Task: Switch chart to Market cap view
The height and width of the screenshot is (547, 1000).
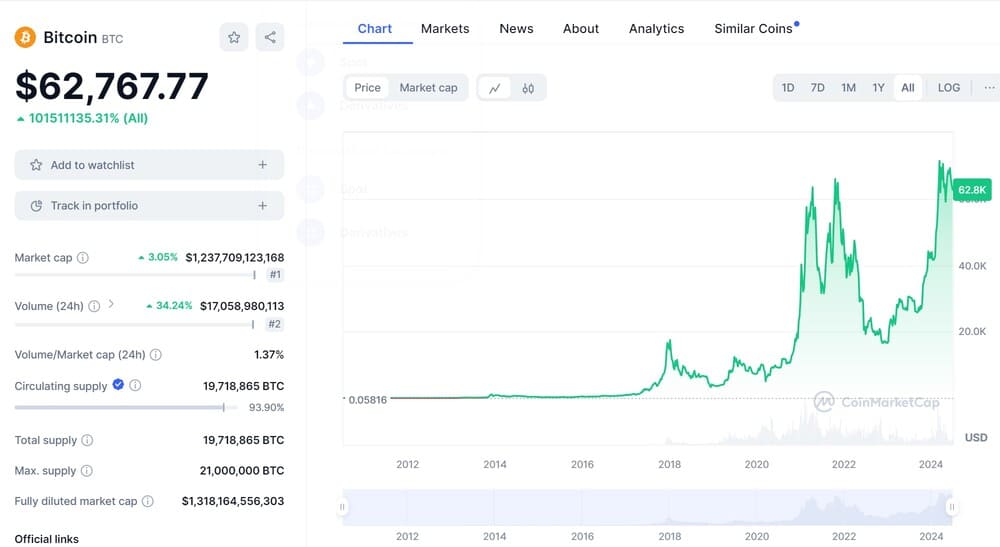Action: point(428,88)
